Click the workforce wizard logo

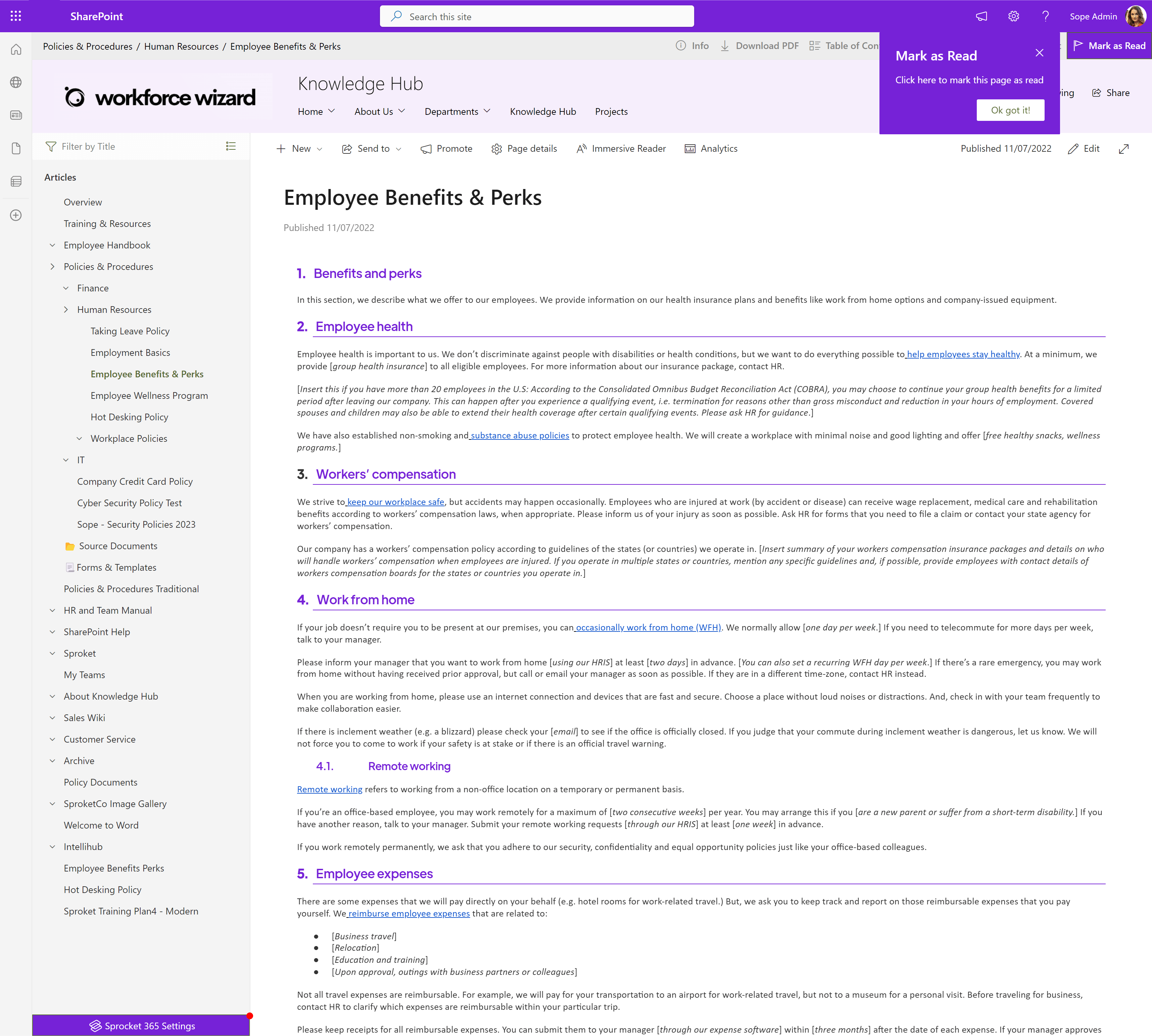159,97
